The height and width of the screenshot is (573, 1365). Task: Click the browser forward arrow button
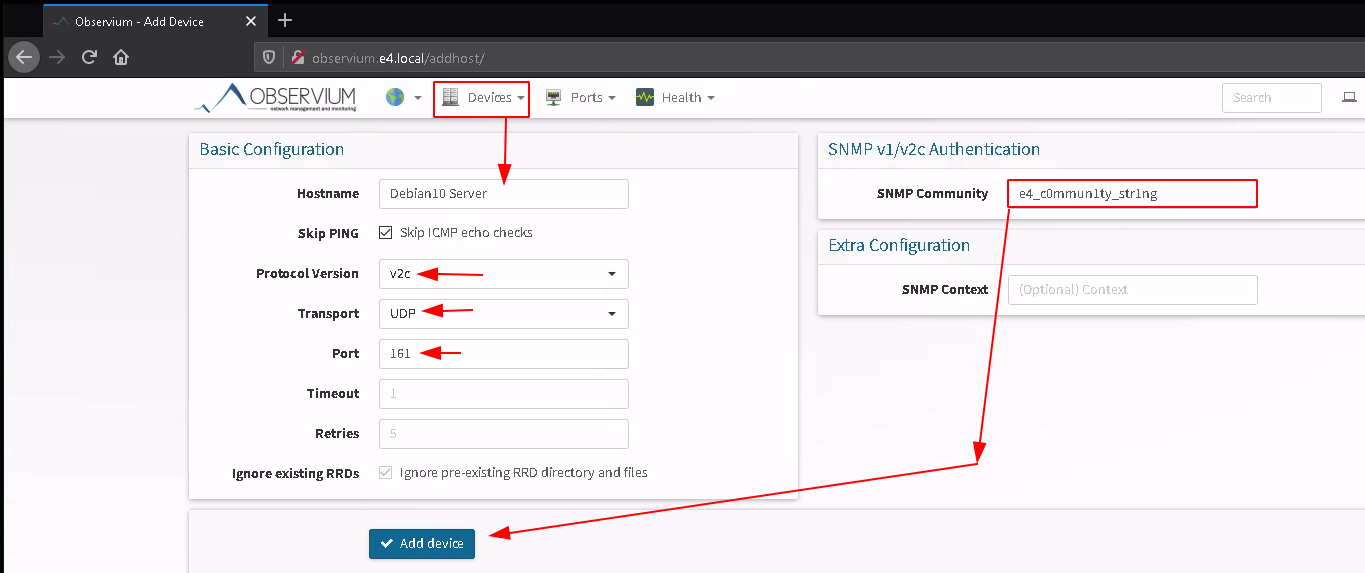click(57, 57)
